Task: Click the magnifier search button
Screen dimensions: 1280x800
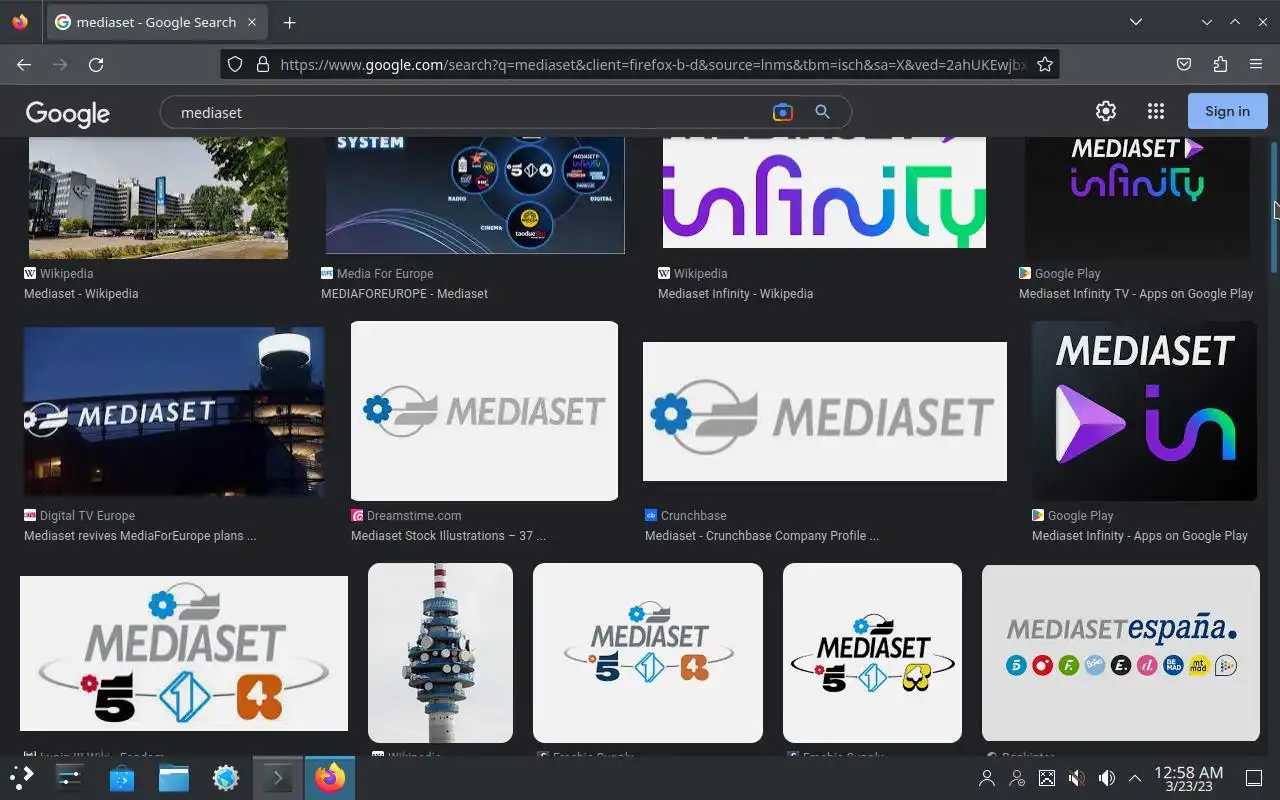Action: coord(822,112)
